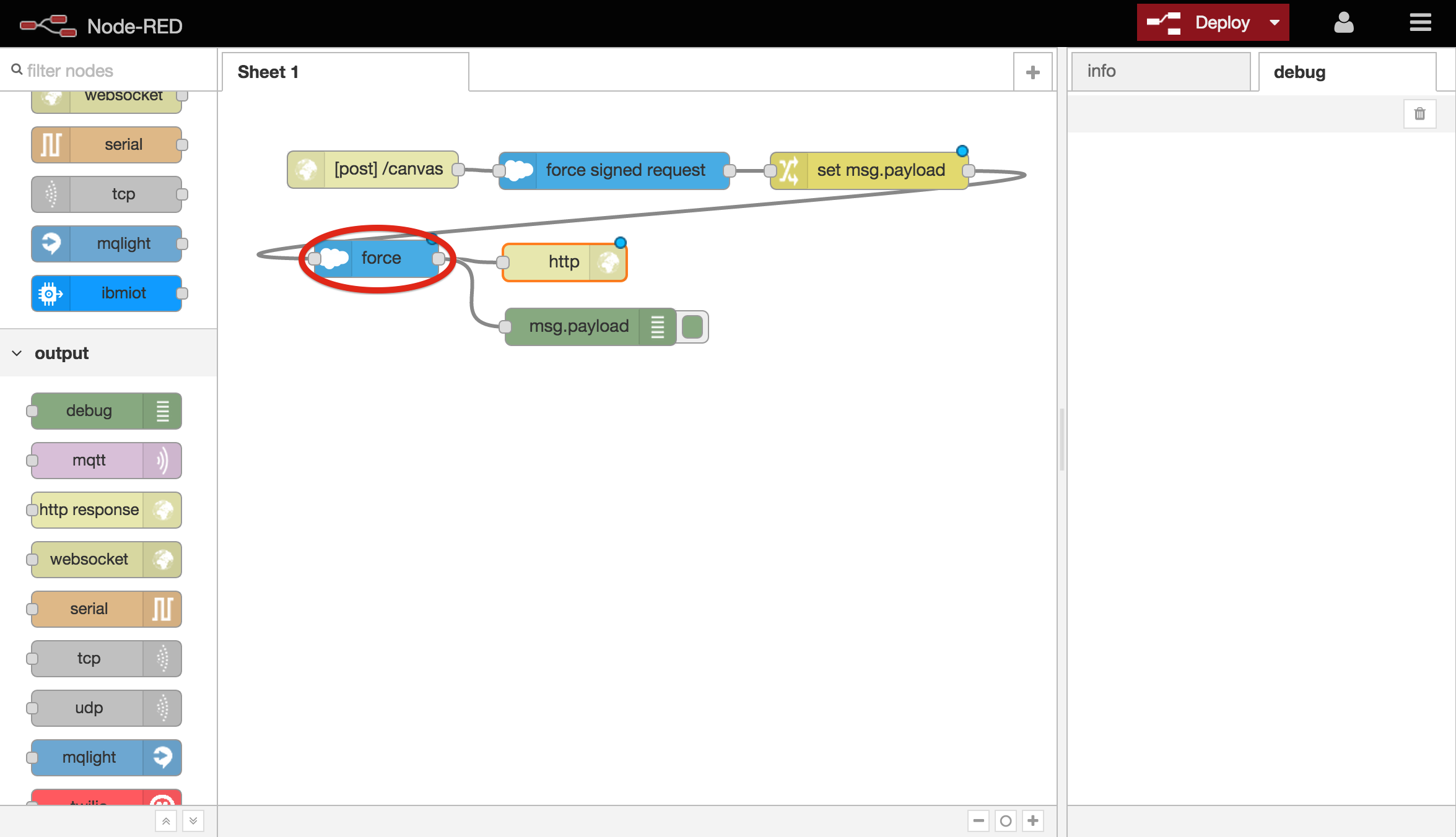Click the green square toggle on 'msg.payload' node
This screenshot has width=1456, height=837.
point(693,326)
